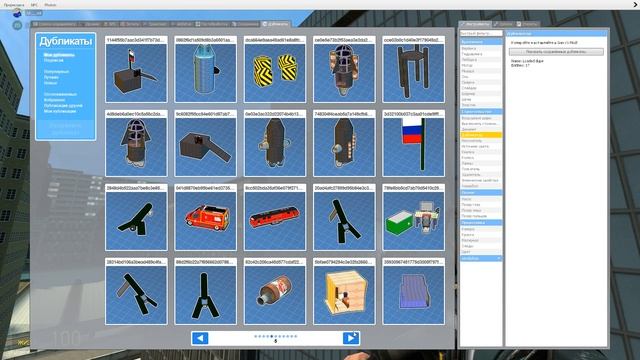Expand the last collapsed tool category
This screenshot has width=640, height=360.
pyautogui.click(x=481, y=258)
